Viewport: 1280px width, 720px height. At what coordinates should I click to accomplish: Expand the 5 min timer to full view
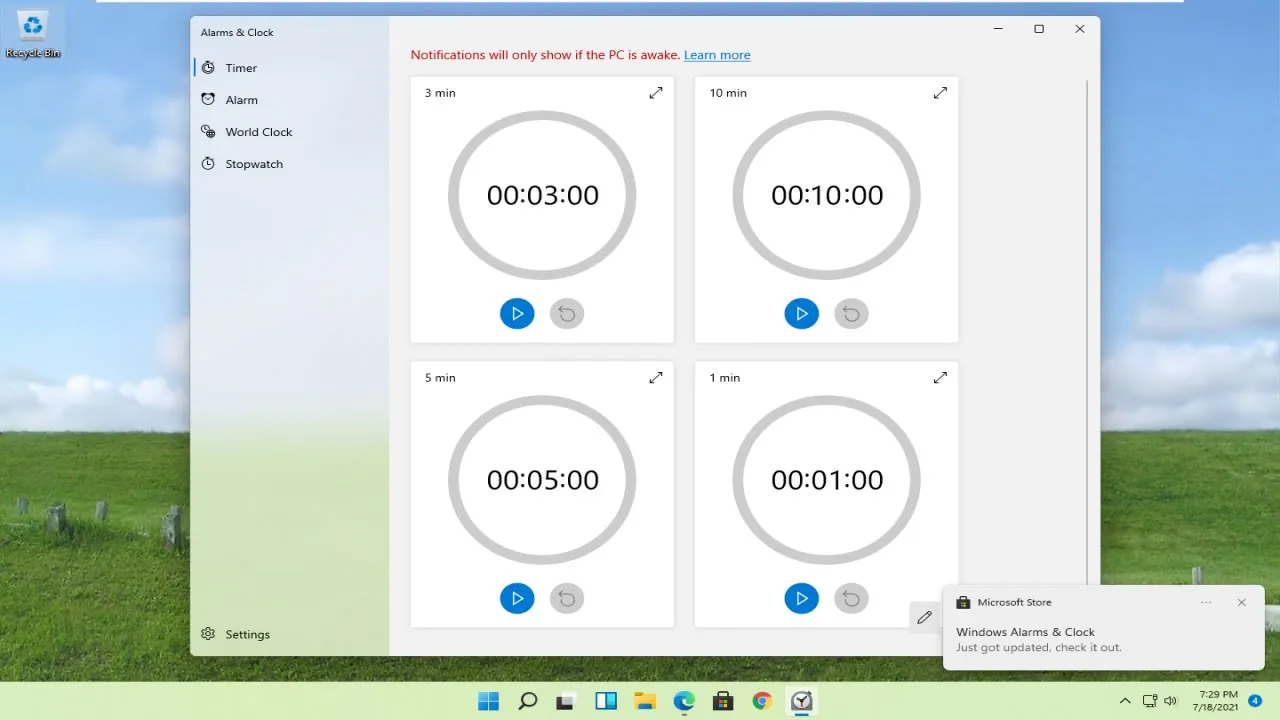pyautogui.click(x=656, y=378)
